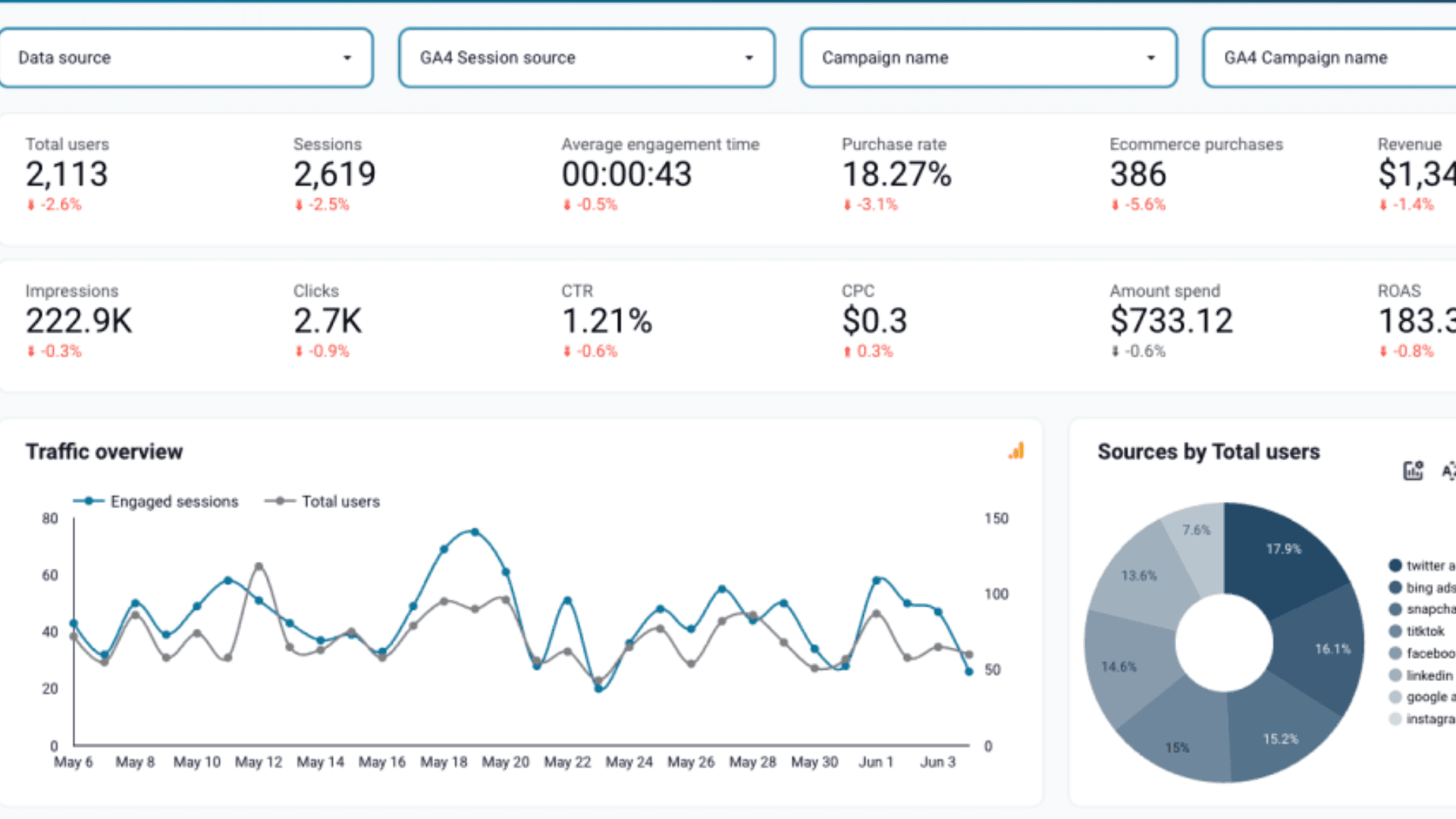
Task: Click the Sessions scorecard value 2,619
Action: [334, 174]
